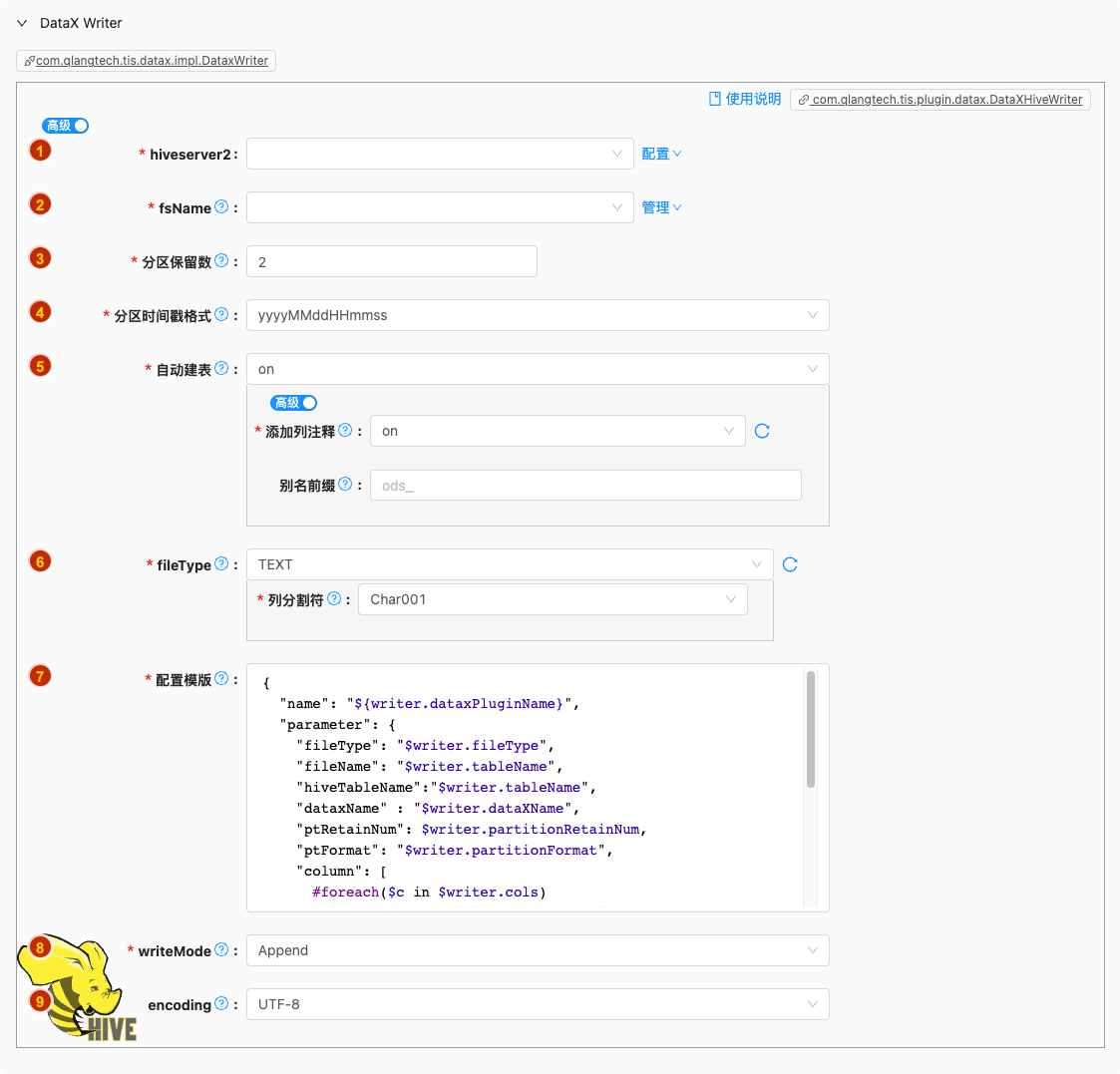Click the help icon beside 配置模版

[221, 679]
